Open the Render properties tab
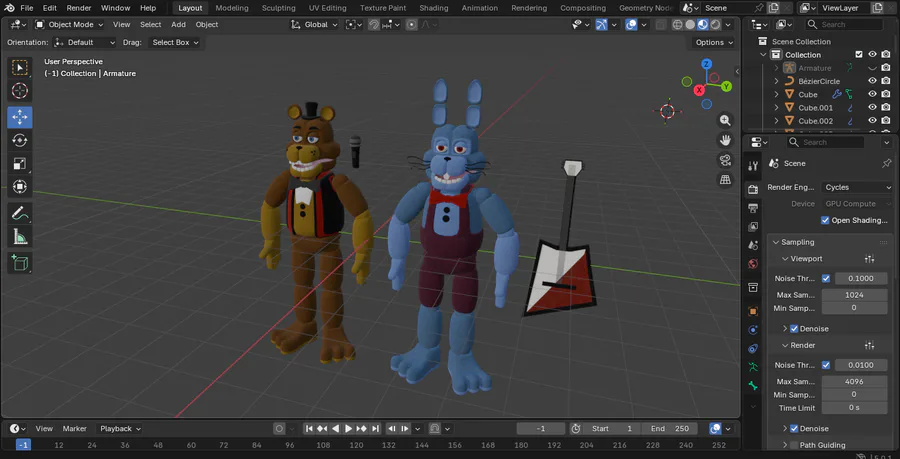 point(753,190)
